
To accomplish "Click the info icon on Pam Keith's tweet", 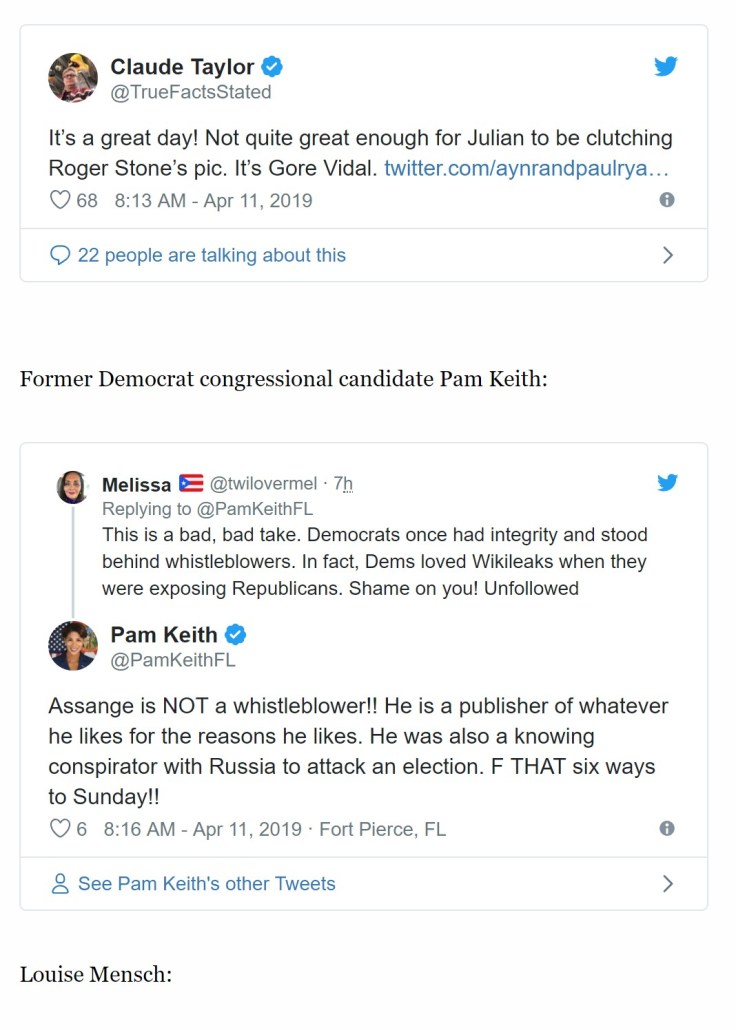I will (x=667, y=829).
